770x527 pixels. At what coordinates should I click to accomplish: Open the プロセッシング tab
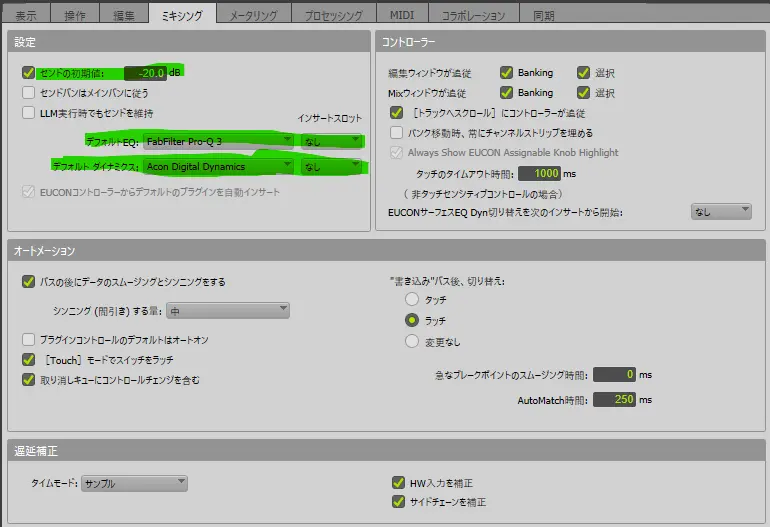click(x=332, y=15)
